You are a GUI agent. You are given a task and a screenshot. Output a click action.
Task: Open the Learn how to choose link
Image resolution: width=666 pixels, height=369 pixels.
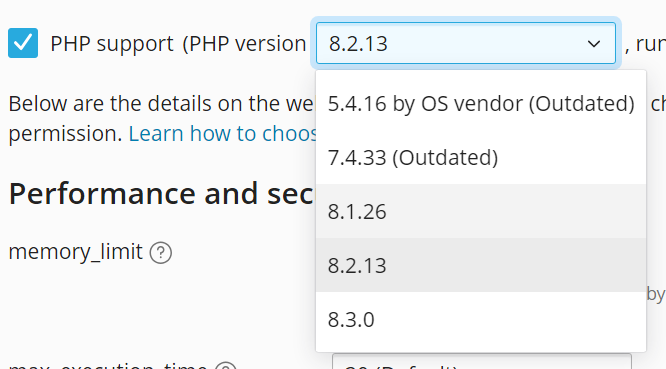click(x=223, y=134)
